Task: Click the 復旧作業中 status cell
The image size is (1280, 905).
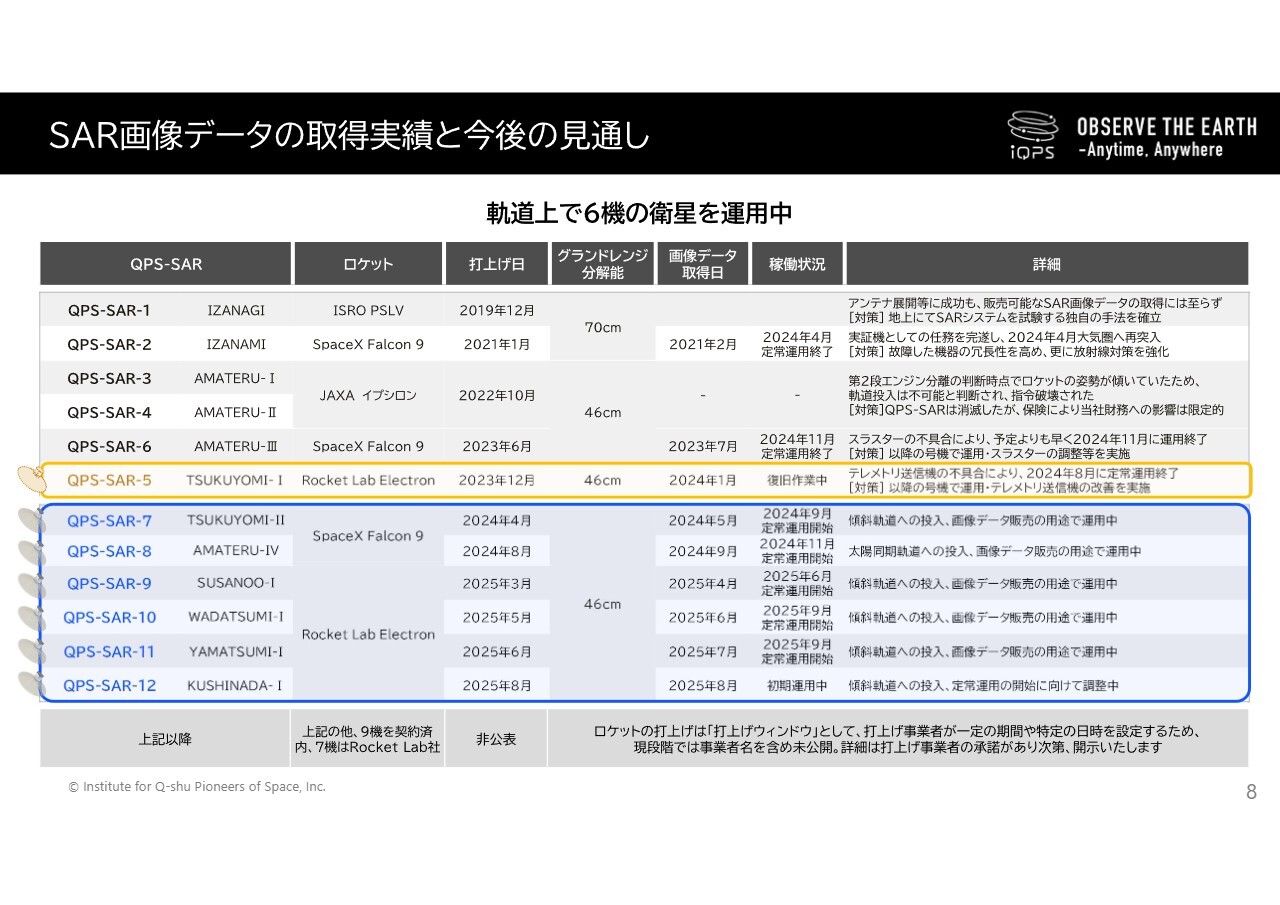Action: (x=797, y=481)
